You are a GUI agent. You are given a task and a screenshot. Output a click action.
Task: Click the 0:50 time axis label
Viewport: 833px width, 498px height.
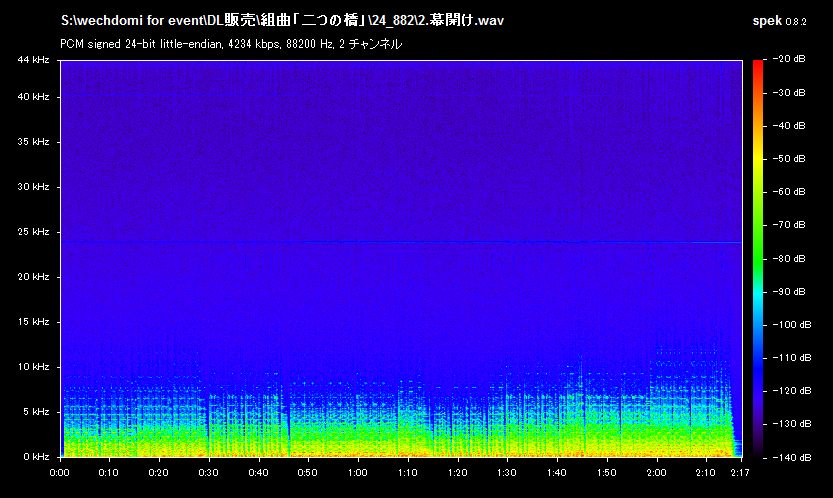tap(308, 473)
